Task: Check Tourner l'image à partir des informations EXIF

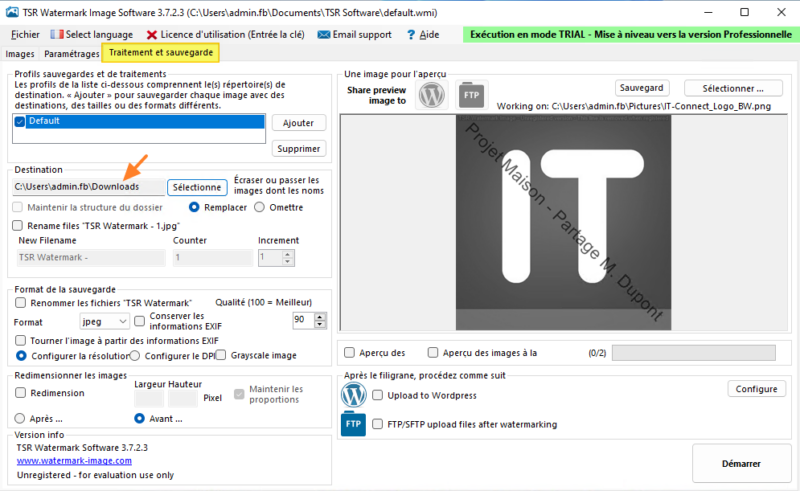Action: click(x=20, y=340)
